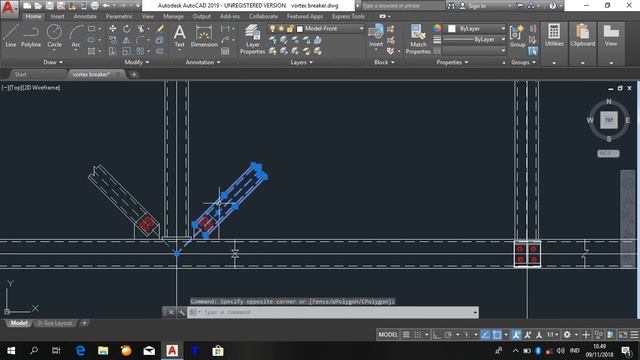
Task: Toggle object snap tracking in status bar
Action: click(x=485, y=335)
